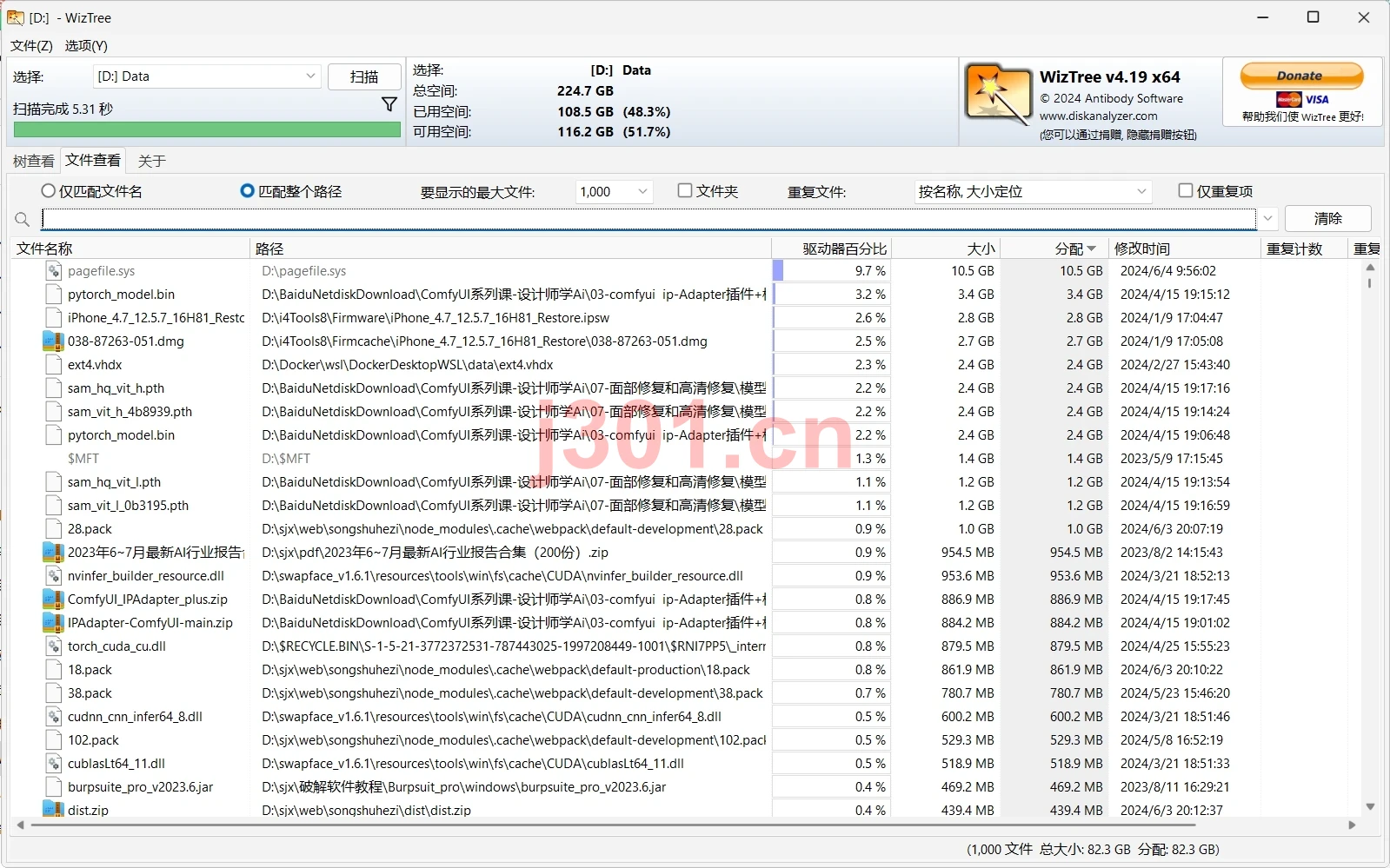Click the Donate button
This screenshot has height=868, width=1390.
click(x=1301, y=76)
